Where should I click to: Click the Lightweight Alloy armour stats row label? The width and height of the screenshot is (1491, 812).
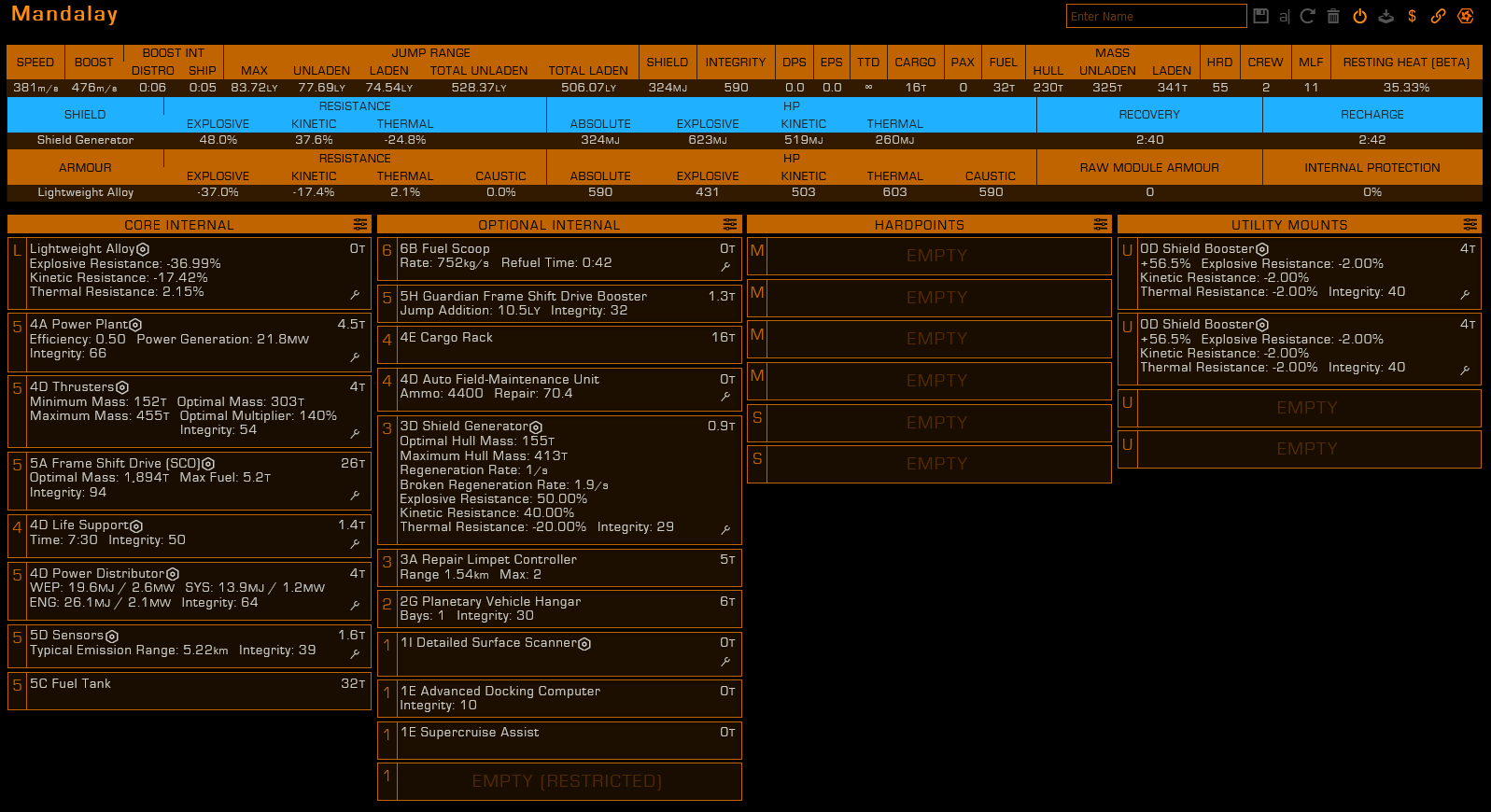pos(85,192)
